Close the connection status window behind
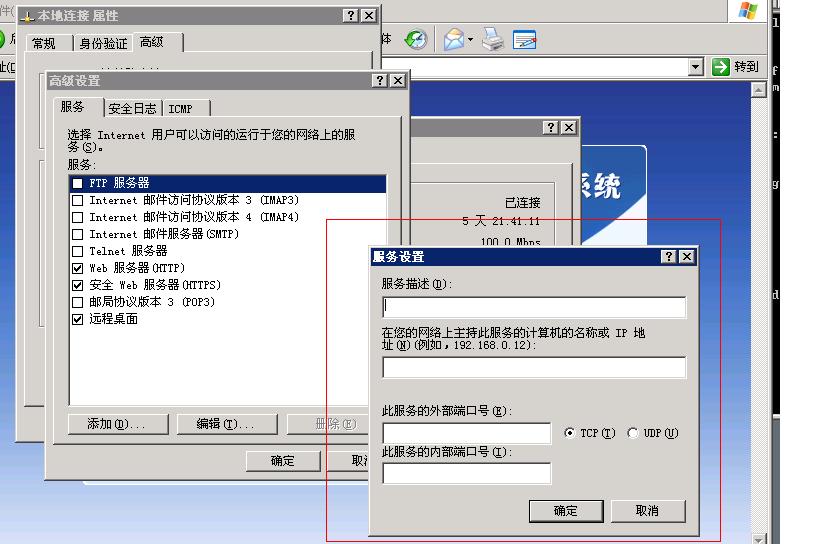Image resolution: width=838 pixels, height=544 pixels. pyautogui.click(x=569, y=128)
